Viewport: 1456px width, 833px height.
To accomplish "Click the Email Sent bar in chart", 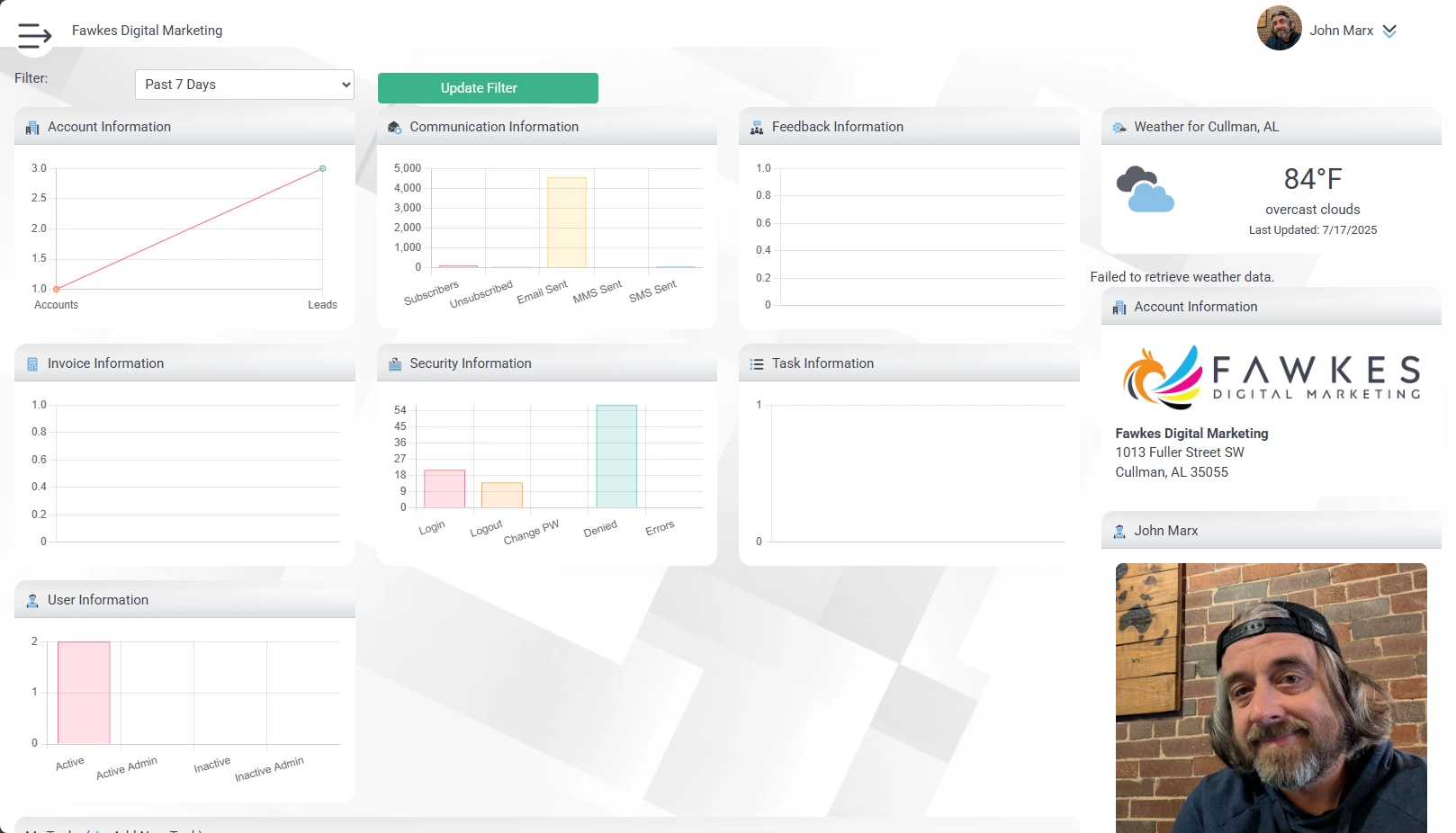I will (x=566, y=222).
